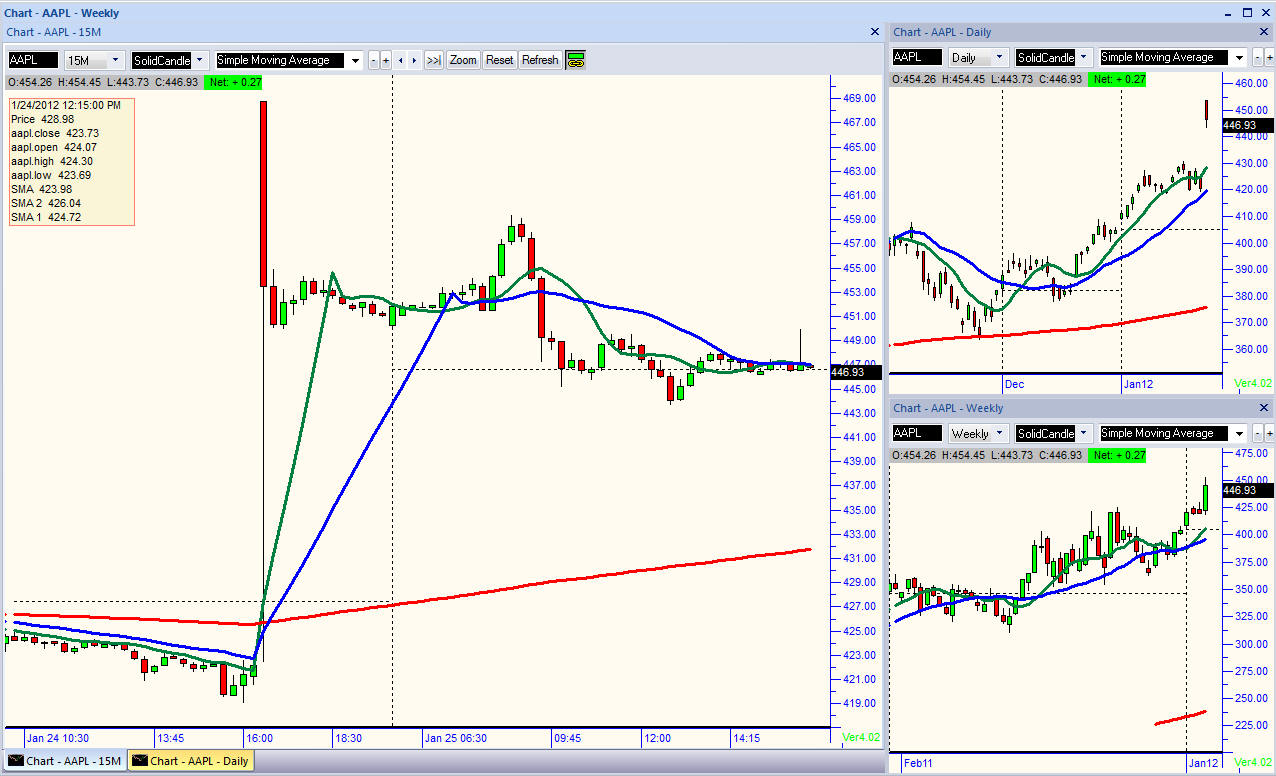This screenshot has height=776, width=1276.
Task: Toggle the chart link icon in 15M toolbar
Action: tap(575, 60)
